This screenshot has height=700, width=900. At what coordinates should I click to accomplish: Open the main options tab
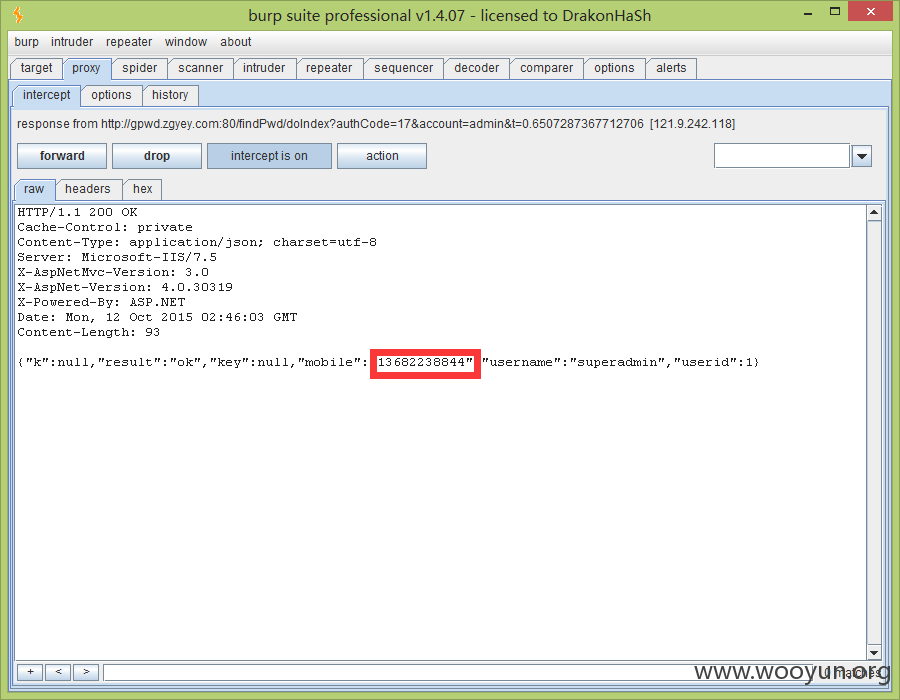point(614,68)
